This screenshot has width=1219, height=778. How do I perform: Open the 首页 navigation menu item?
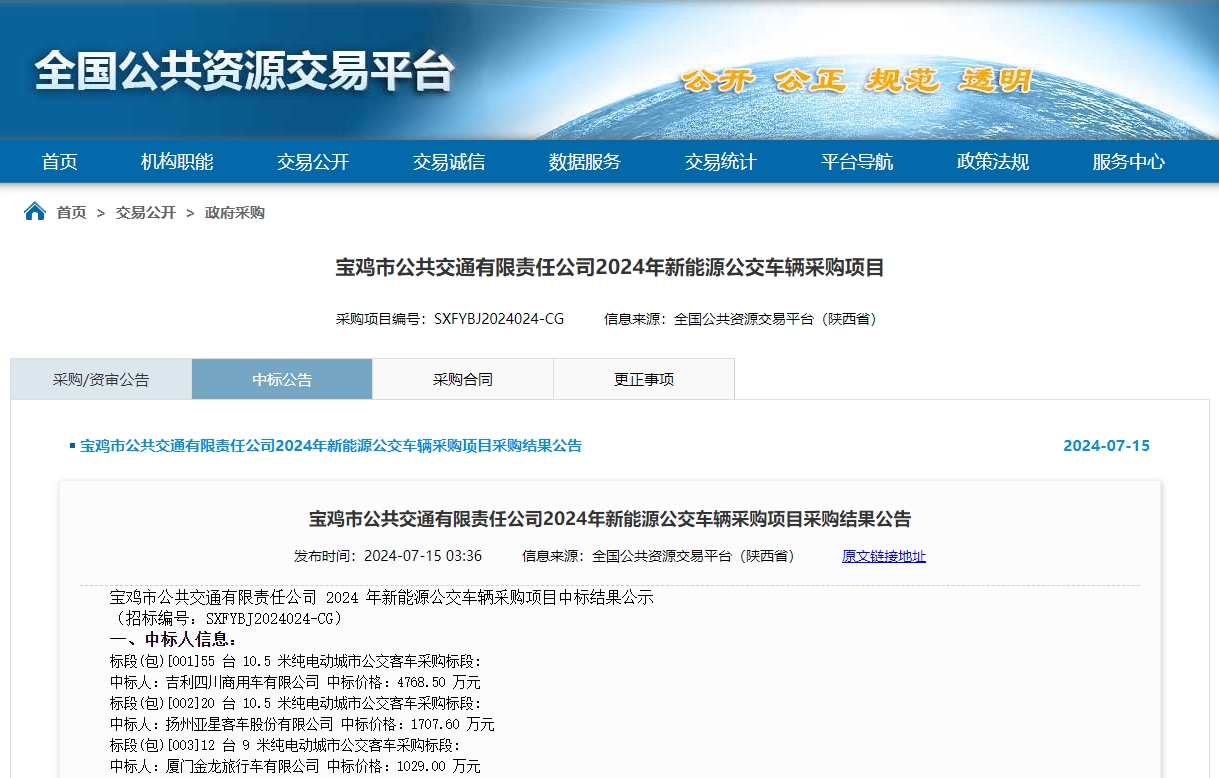58,161
